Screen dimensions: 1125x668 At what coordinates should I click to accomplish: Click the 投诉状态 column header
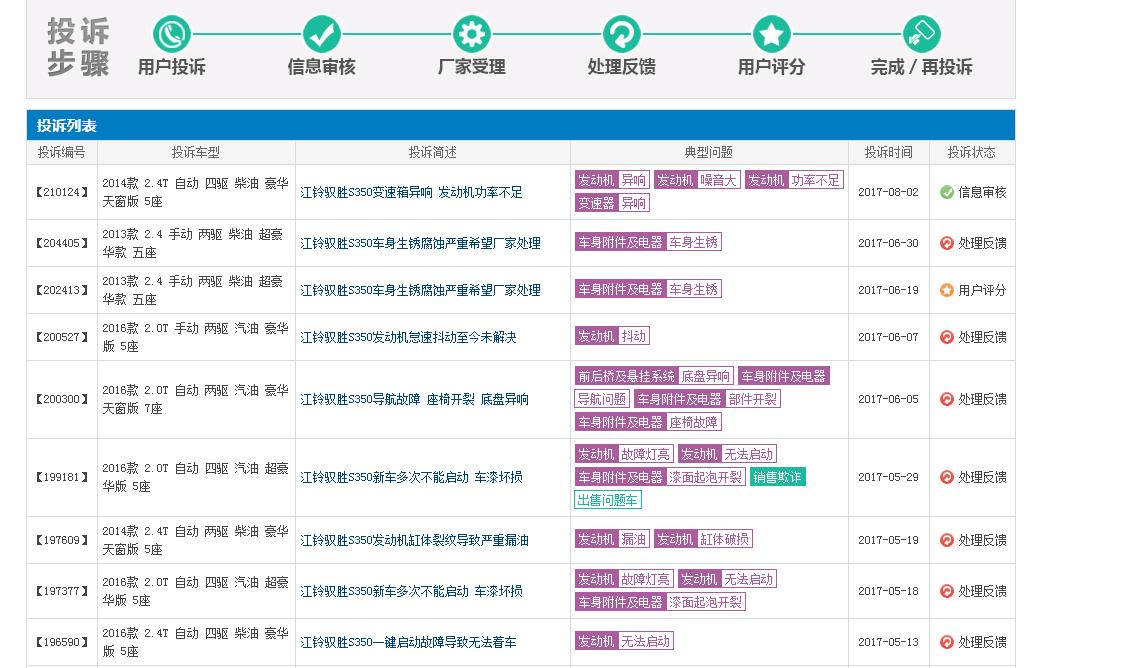point(970,152)
